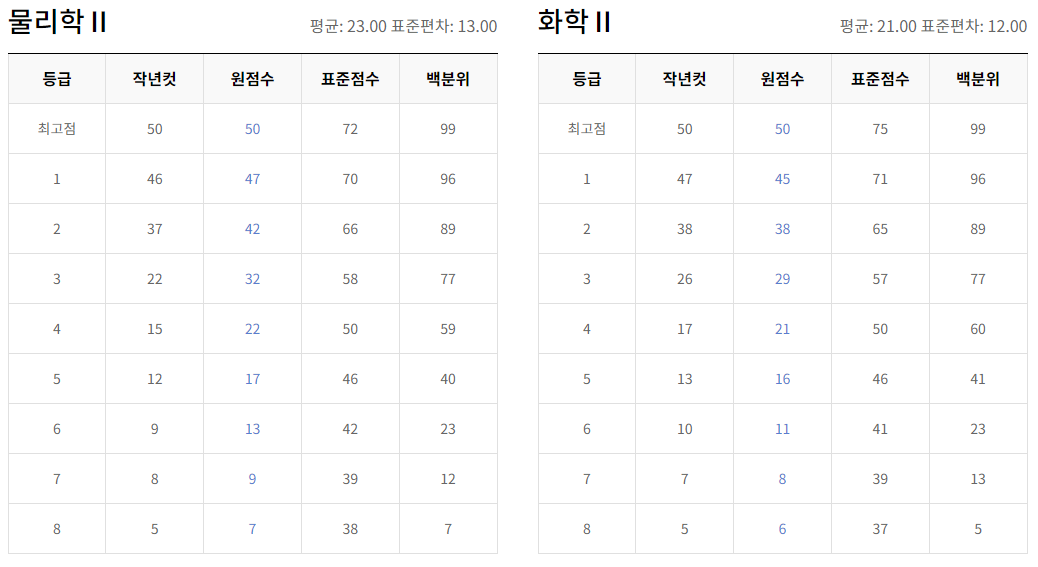Click 작년컷 37 in 물리학 II grade 2
Image resolution: width=1038 pixels, height=567 pixels.
(x=155, y=229)
